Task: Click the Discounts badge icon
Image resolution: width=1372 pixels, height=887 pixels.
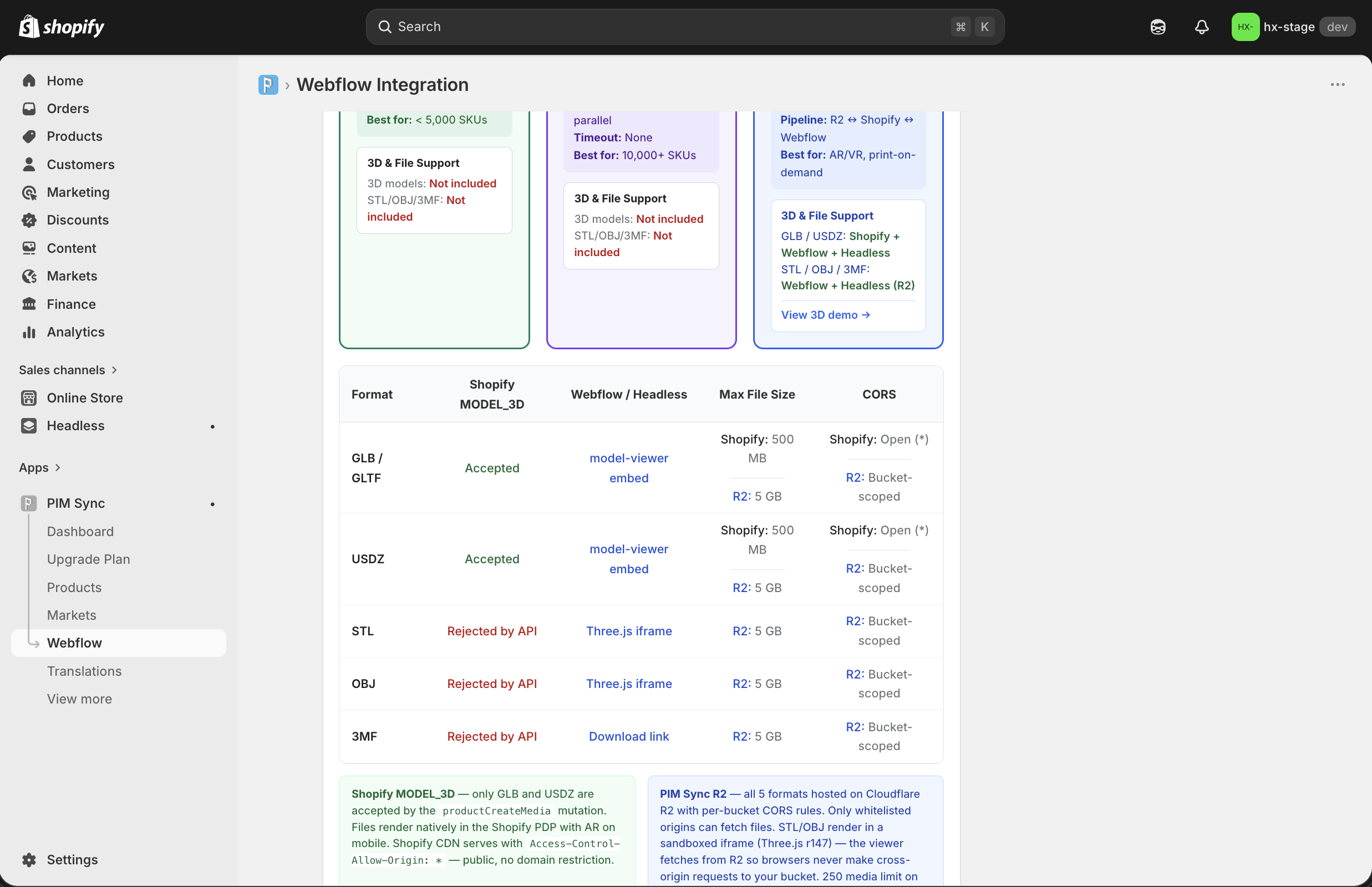Action: (x=29, y=220)
